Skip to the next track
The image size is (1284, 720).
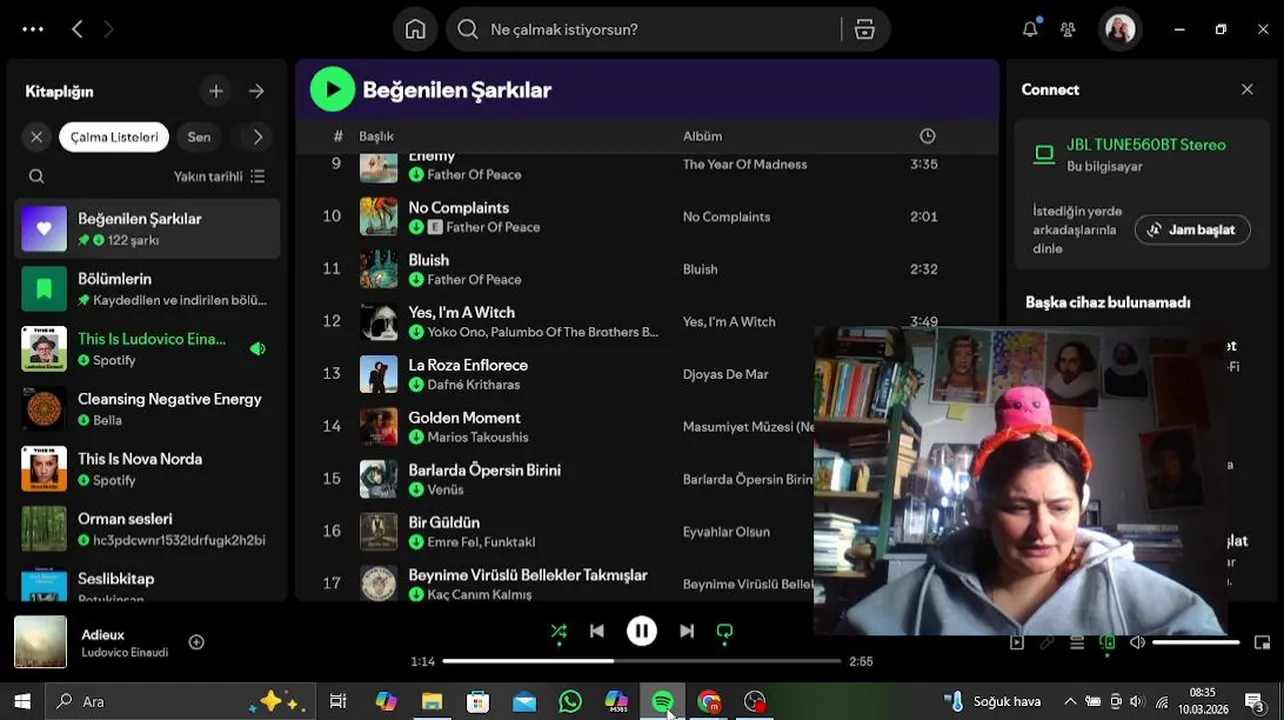point(687,631)
